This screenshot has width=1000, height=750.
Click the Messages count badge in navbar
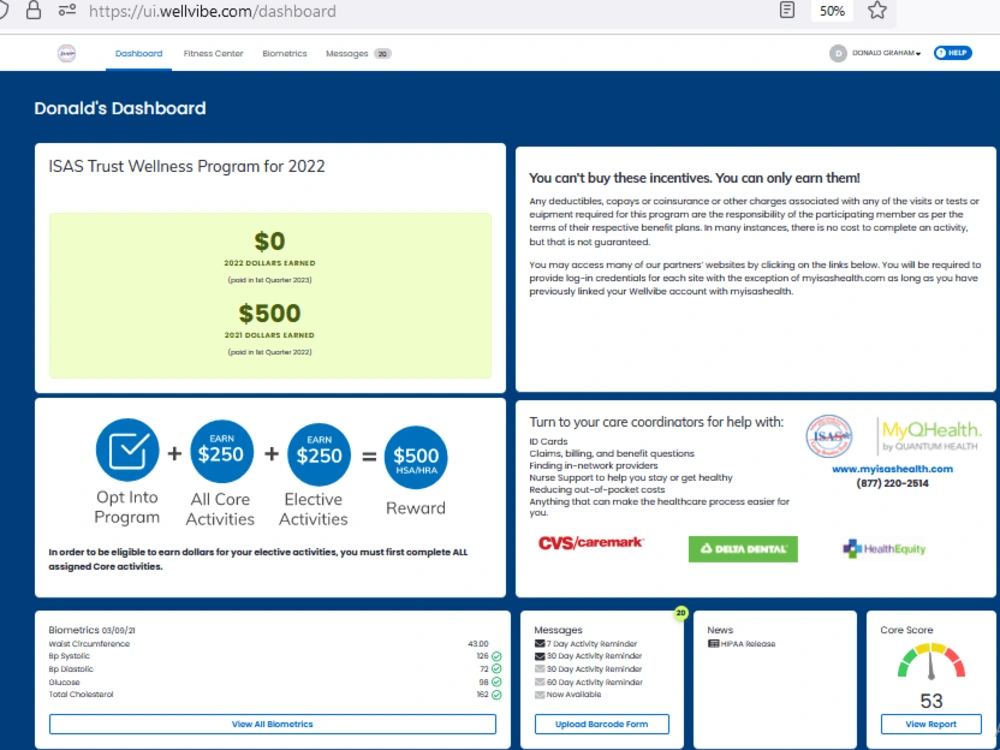click(x=383, y=54)
